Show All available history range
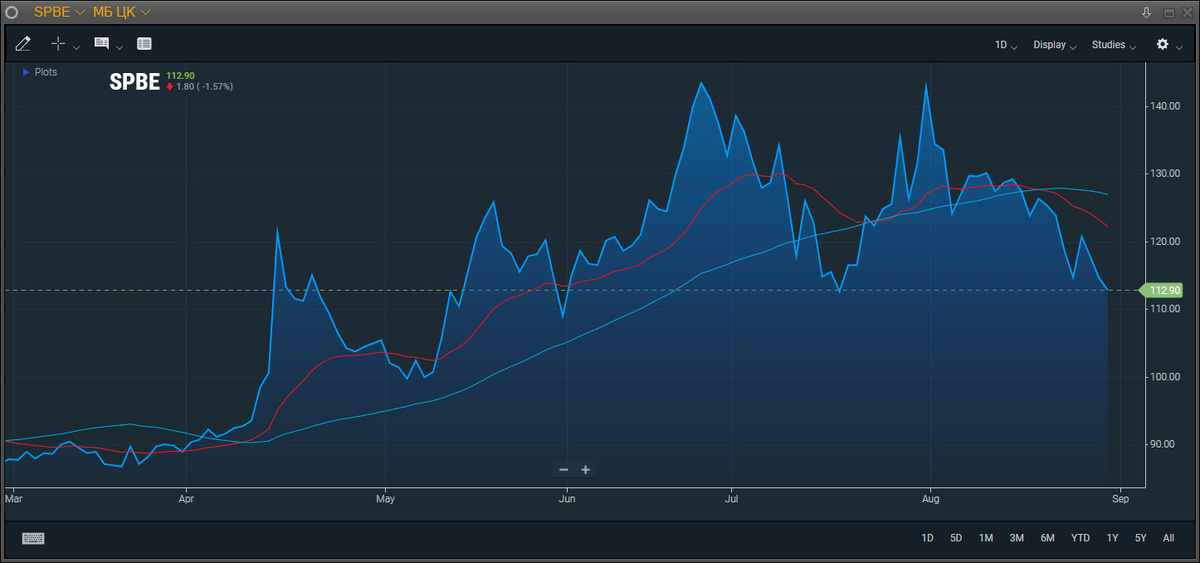 point(1168,538)
